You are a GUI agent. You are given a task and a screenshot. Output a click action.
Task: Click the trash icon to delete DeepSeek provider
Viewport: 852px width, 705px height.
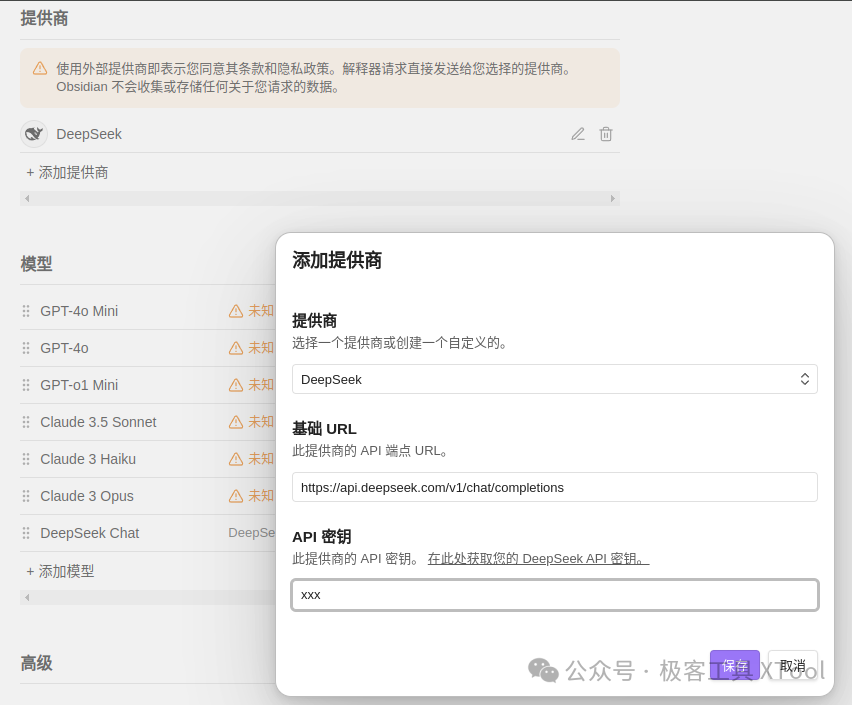[x=606, y=133]
